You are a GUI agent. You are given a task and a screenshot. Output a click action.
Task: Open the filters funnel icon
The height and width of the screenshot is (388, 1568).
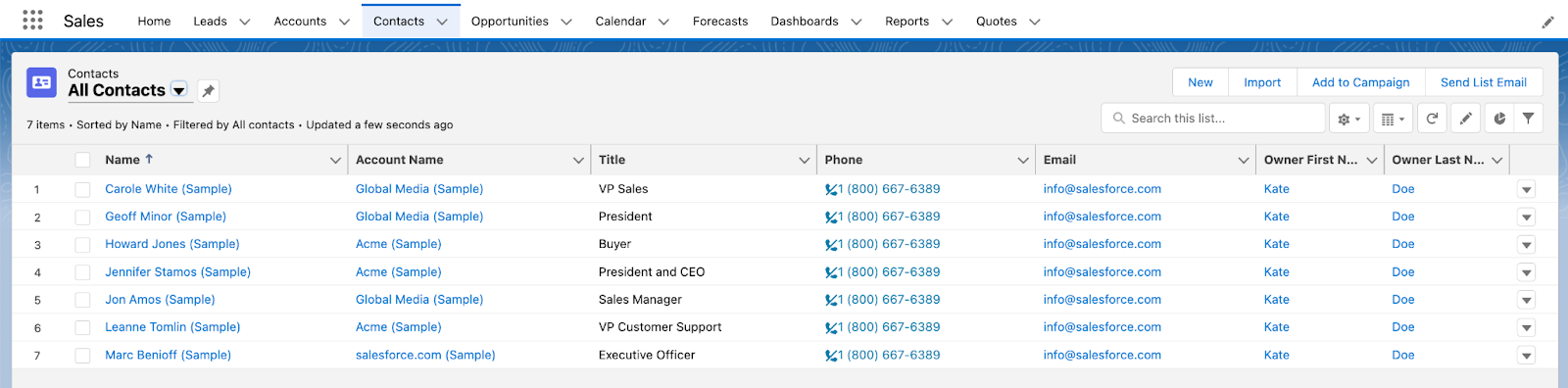click(1528, 119)
